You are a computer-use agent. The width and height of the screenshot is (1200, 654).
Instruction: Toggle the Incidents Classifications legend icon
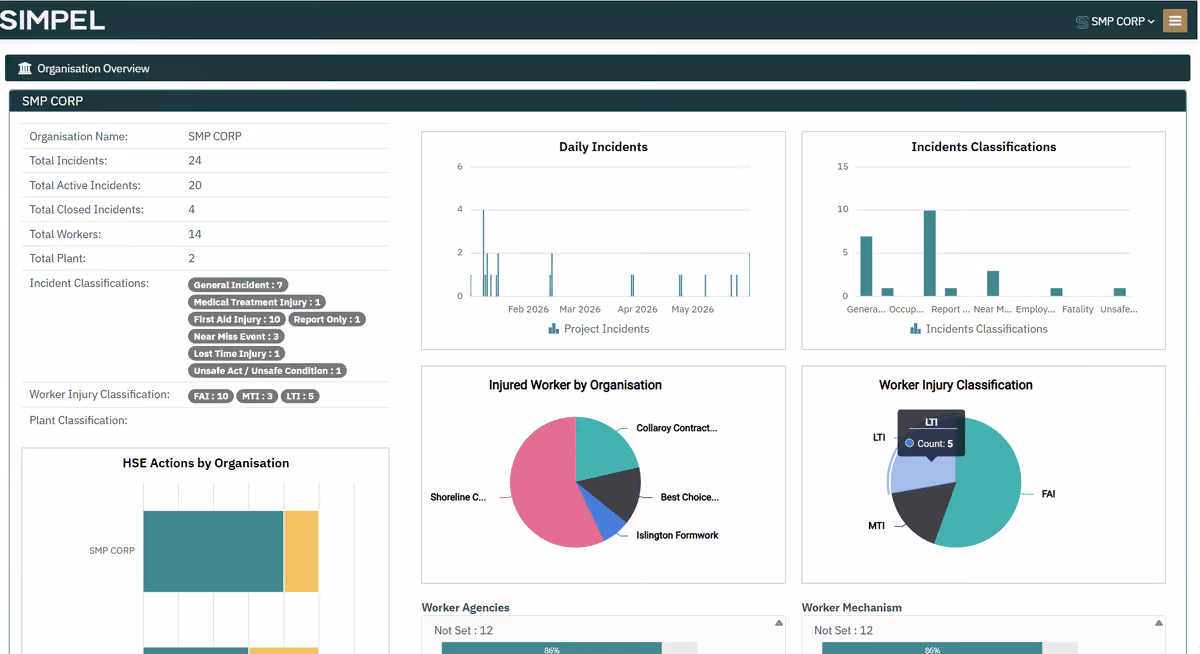[x=915, y=328]
